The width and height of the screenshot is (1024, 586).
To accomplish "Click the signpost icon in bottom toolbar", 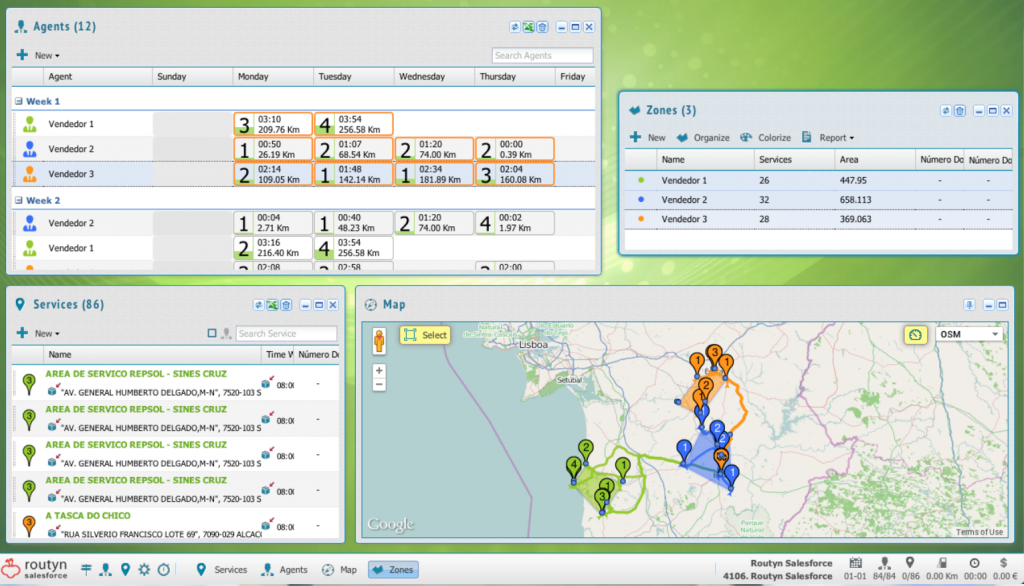I will click(87, 569).
